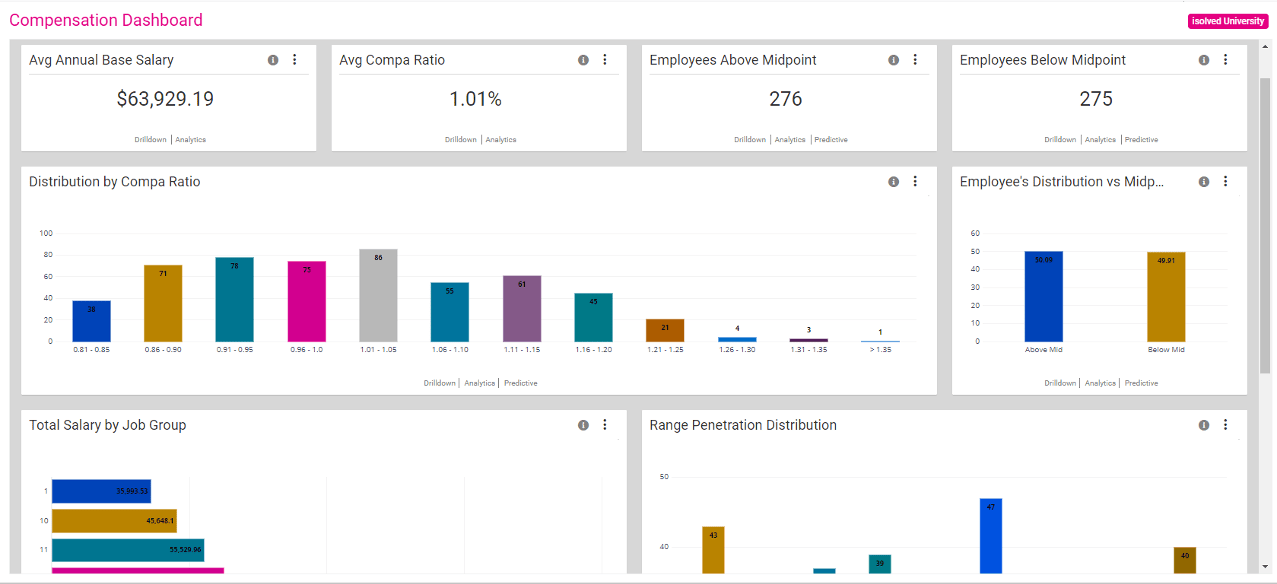Click Drilldown under Distribution by Compa Ratio

click(440, 383)
